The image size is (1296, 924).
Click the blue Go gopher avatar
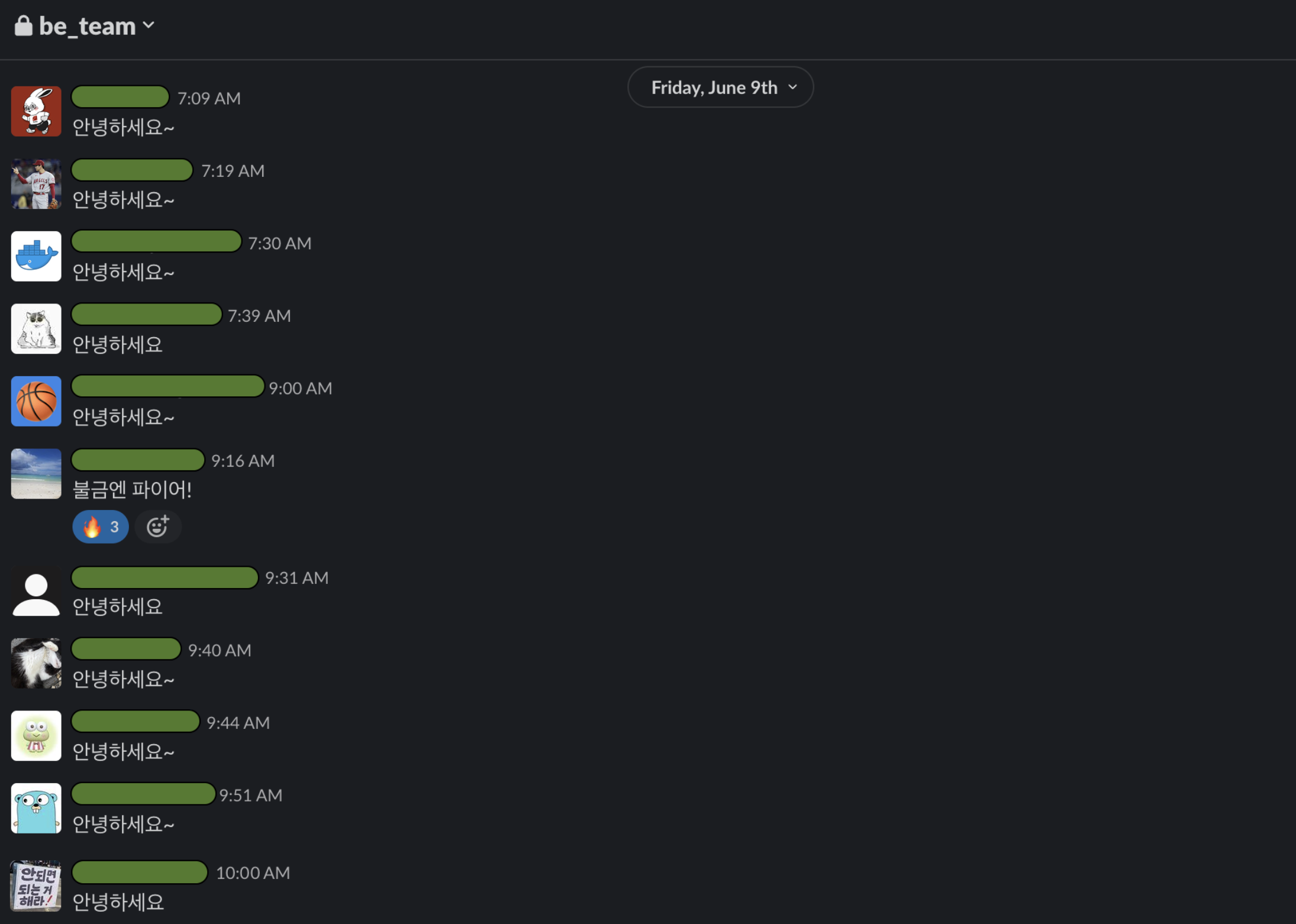click(36, 808)
